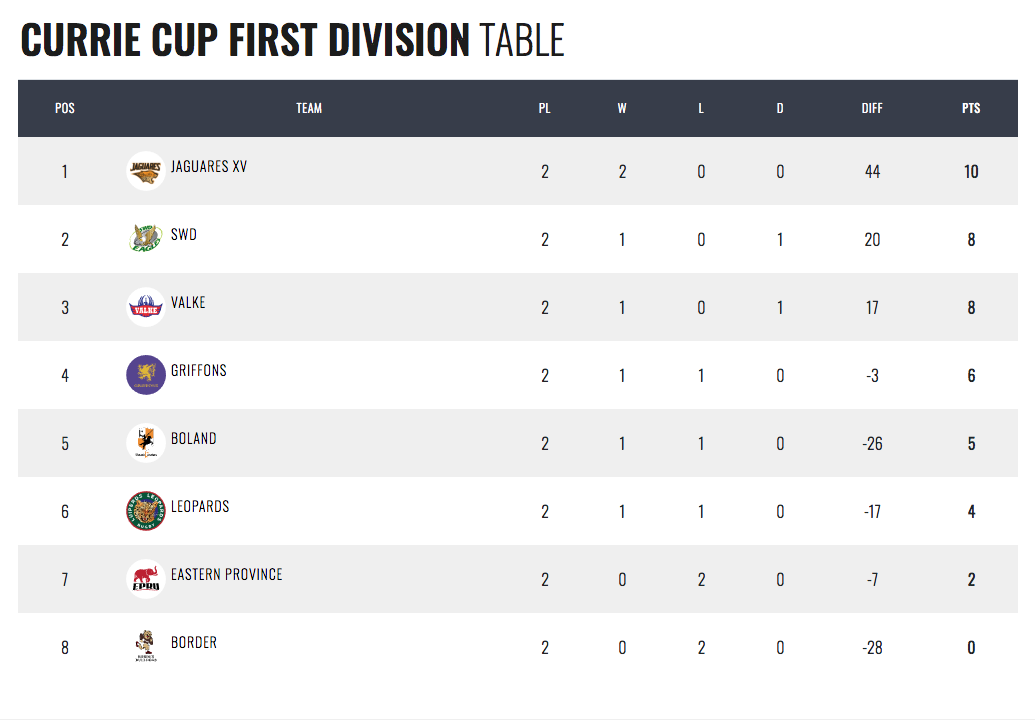The width and height of the screenshot is (1035, 720).
Task: Open the Eastern Province team name link
Action: [x=226, y=574]
